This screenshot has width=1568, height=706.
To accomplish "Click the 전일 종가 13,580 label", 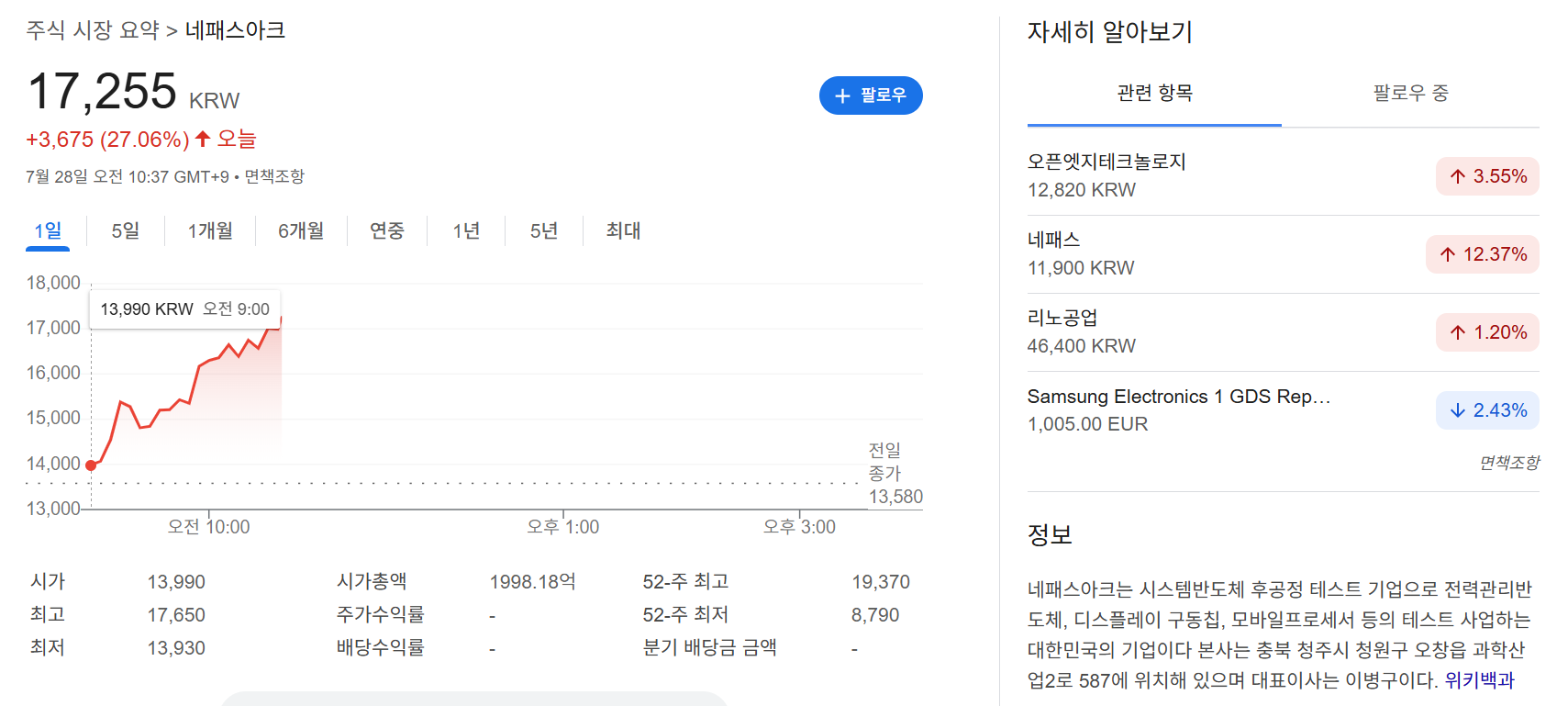I will pyautogui.click(x=895, y=474).
